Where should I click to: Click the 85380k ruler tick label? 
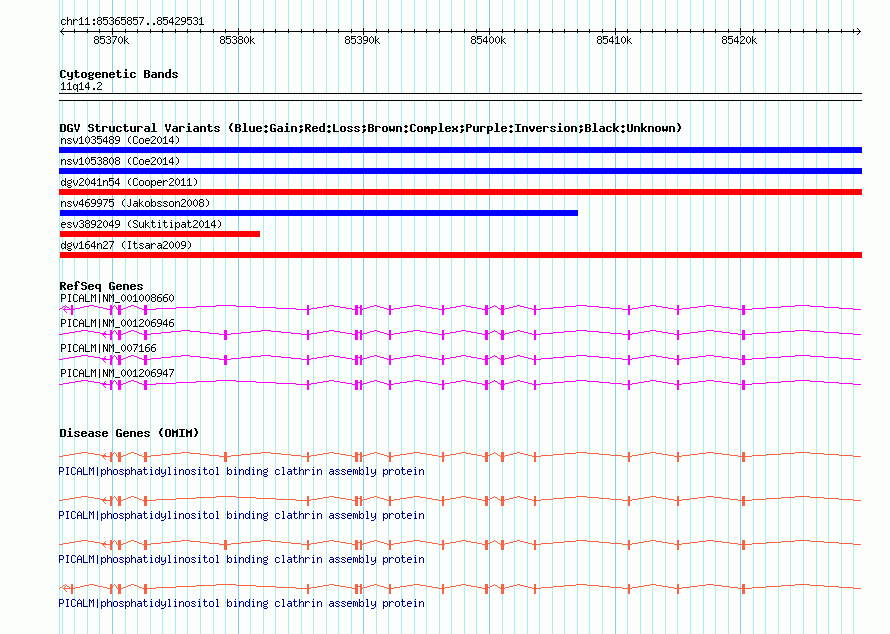[237, 40]
